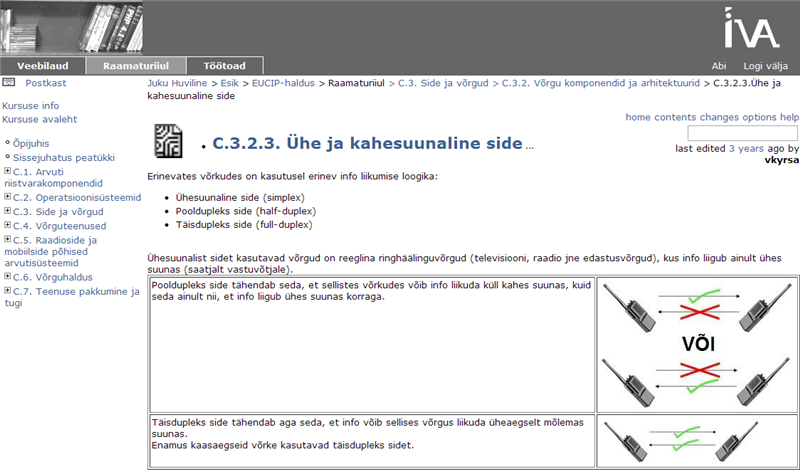Open the Abi help link

719,66
